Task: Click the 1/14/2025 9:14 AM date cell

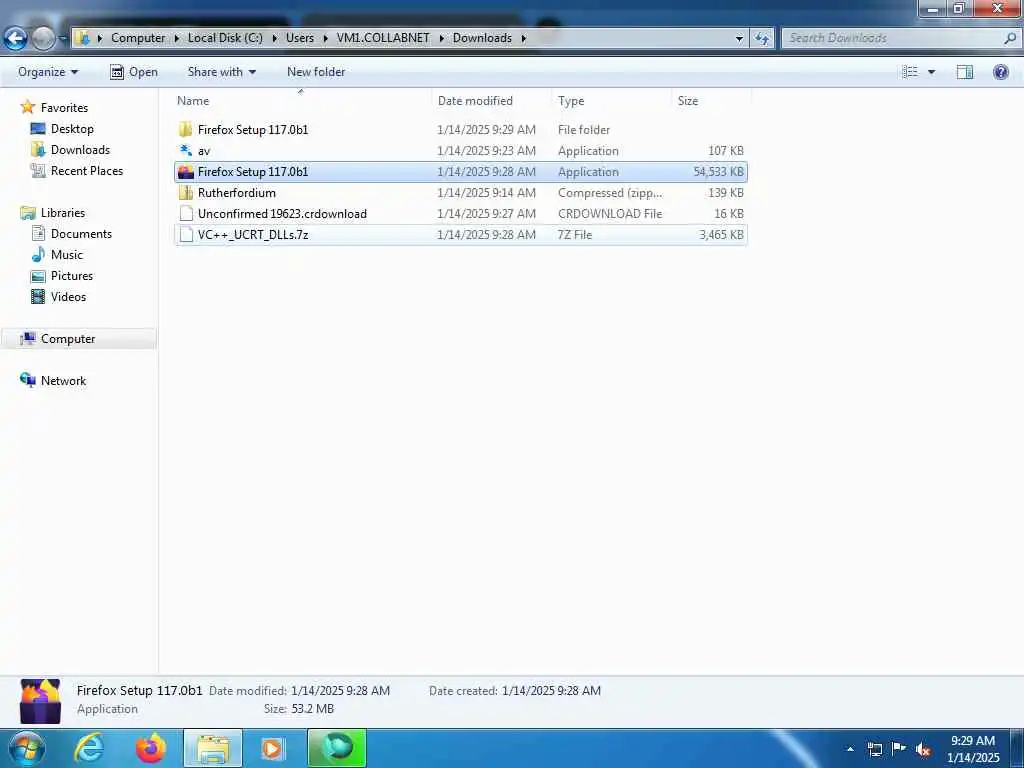Action: coord(487,193)
